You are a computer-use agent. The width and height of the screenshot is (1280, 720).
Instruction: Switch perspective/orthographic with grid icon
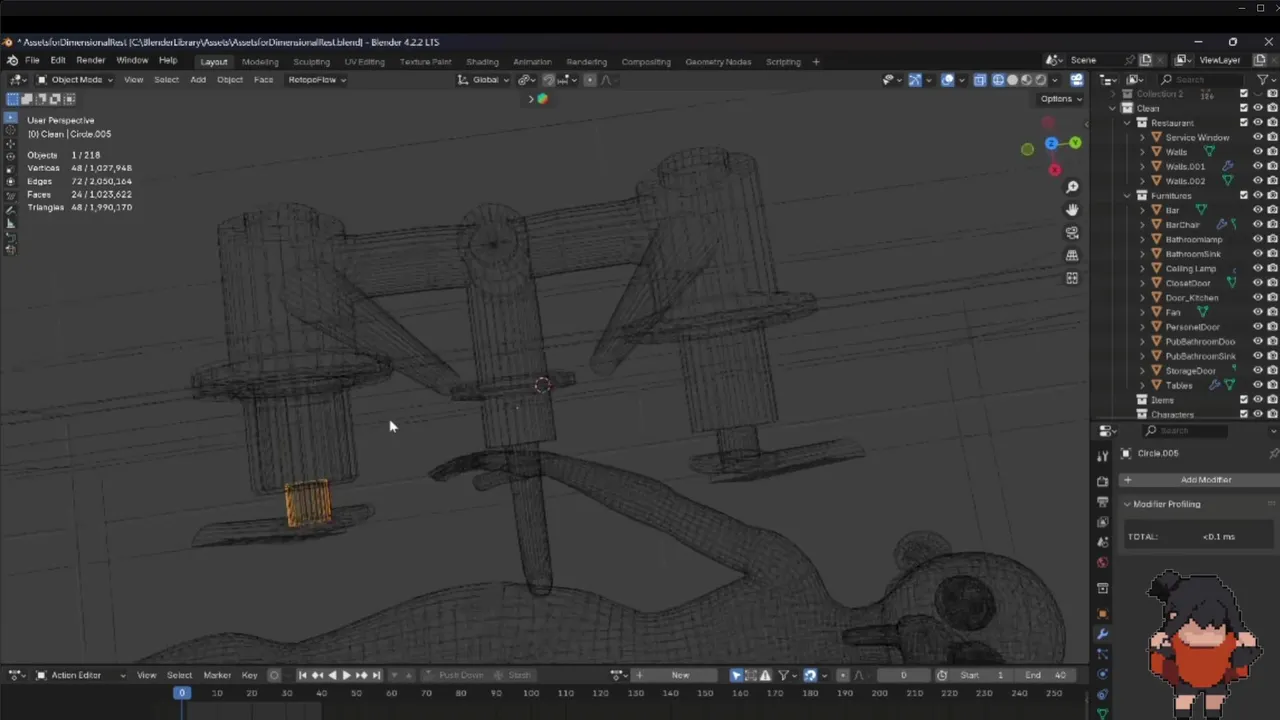[x=1072, y=256]
